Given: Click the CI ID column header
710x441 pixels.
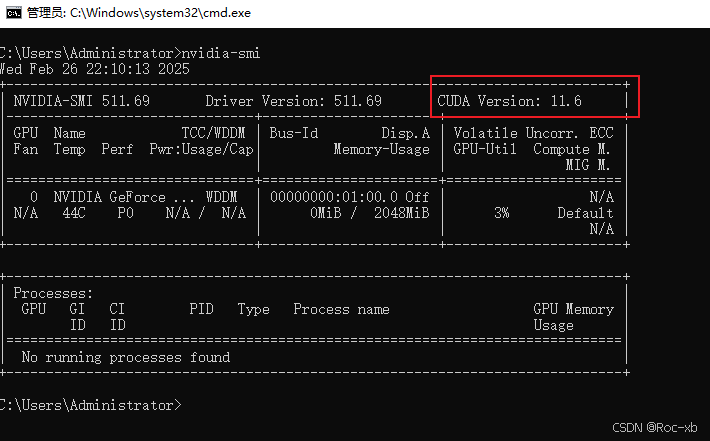Looking at the screenshot, I should [x=117, y=317].
